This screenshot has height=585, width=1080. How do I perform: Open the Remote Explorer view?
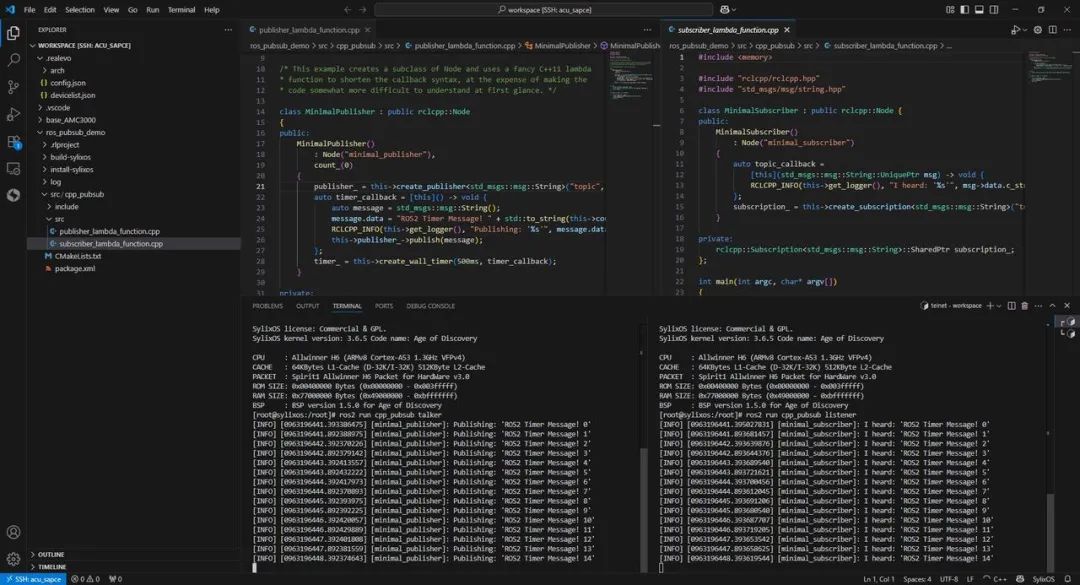13,169
